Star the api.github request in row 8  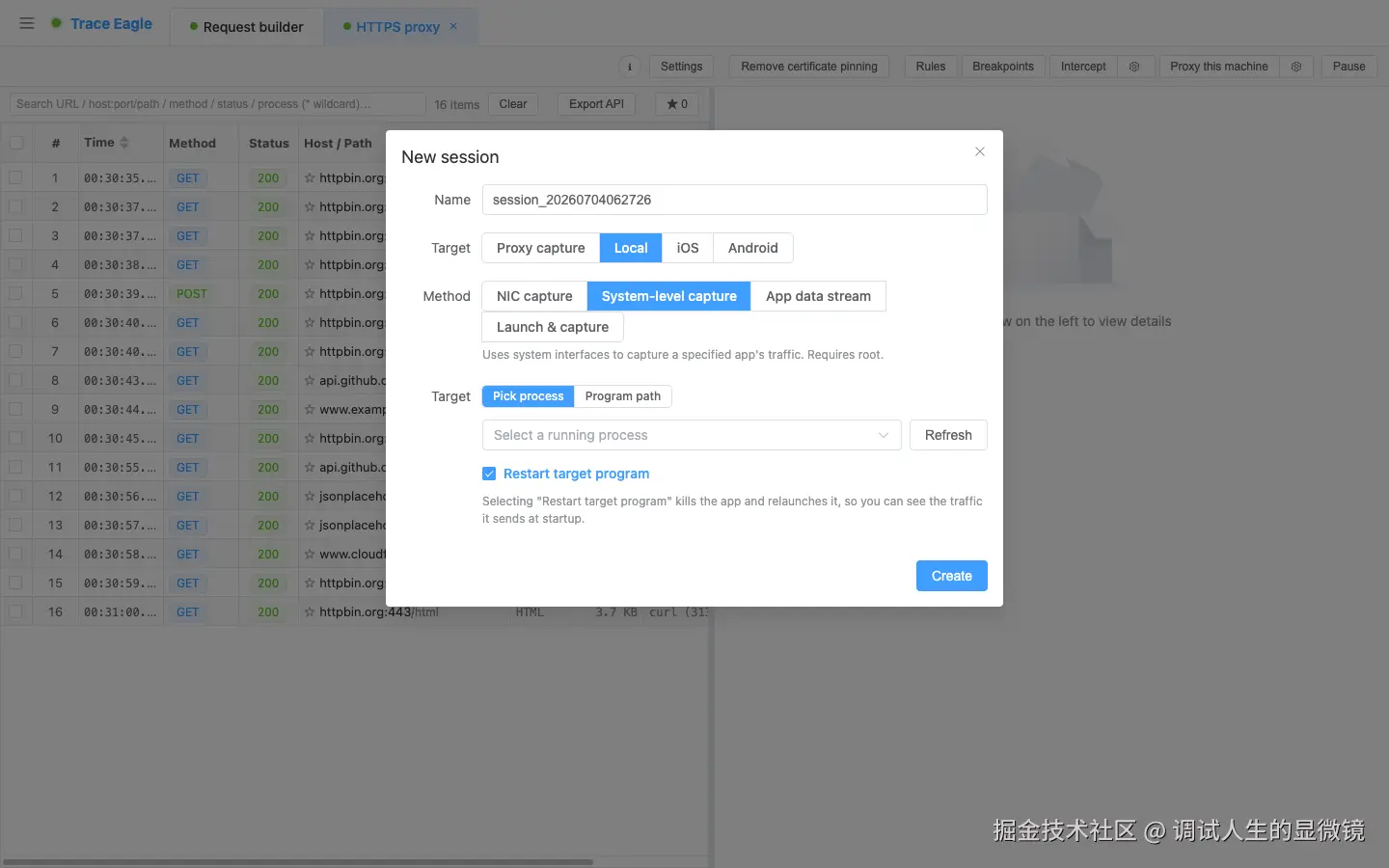(x=310, y=381)
